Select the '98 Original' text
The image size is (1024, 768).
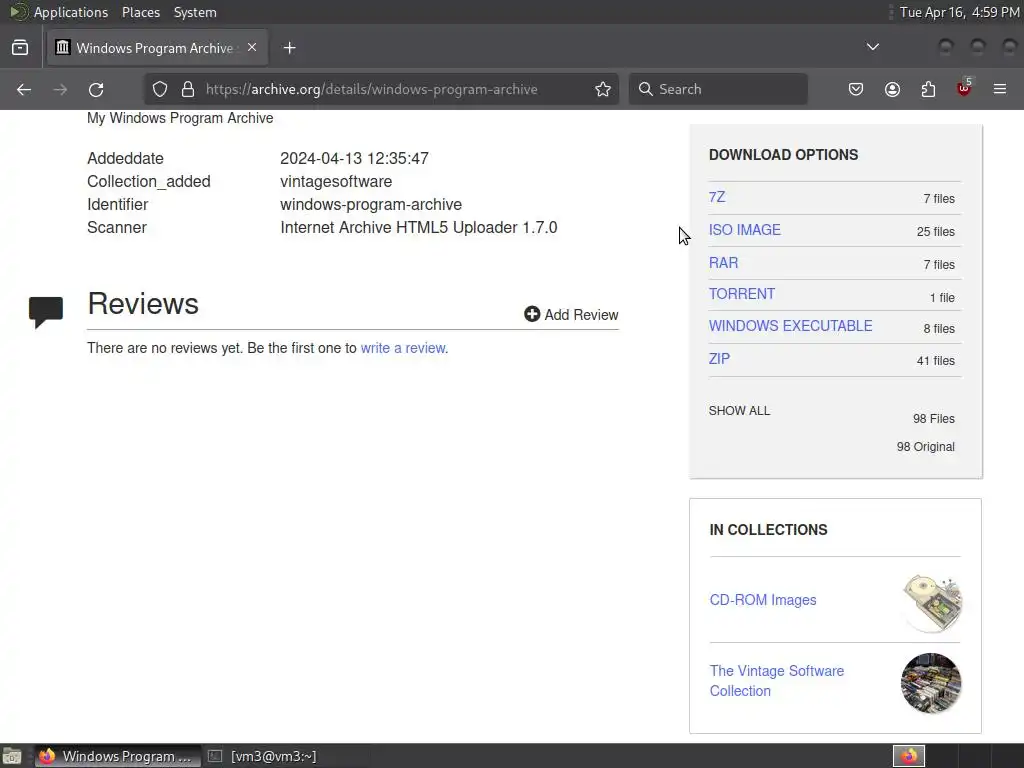(925, 447)
